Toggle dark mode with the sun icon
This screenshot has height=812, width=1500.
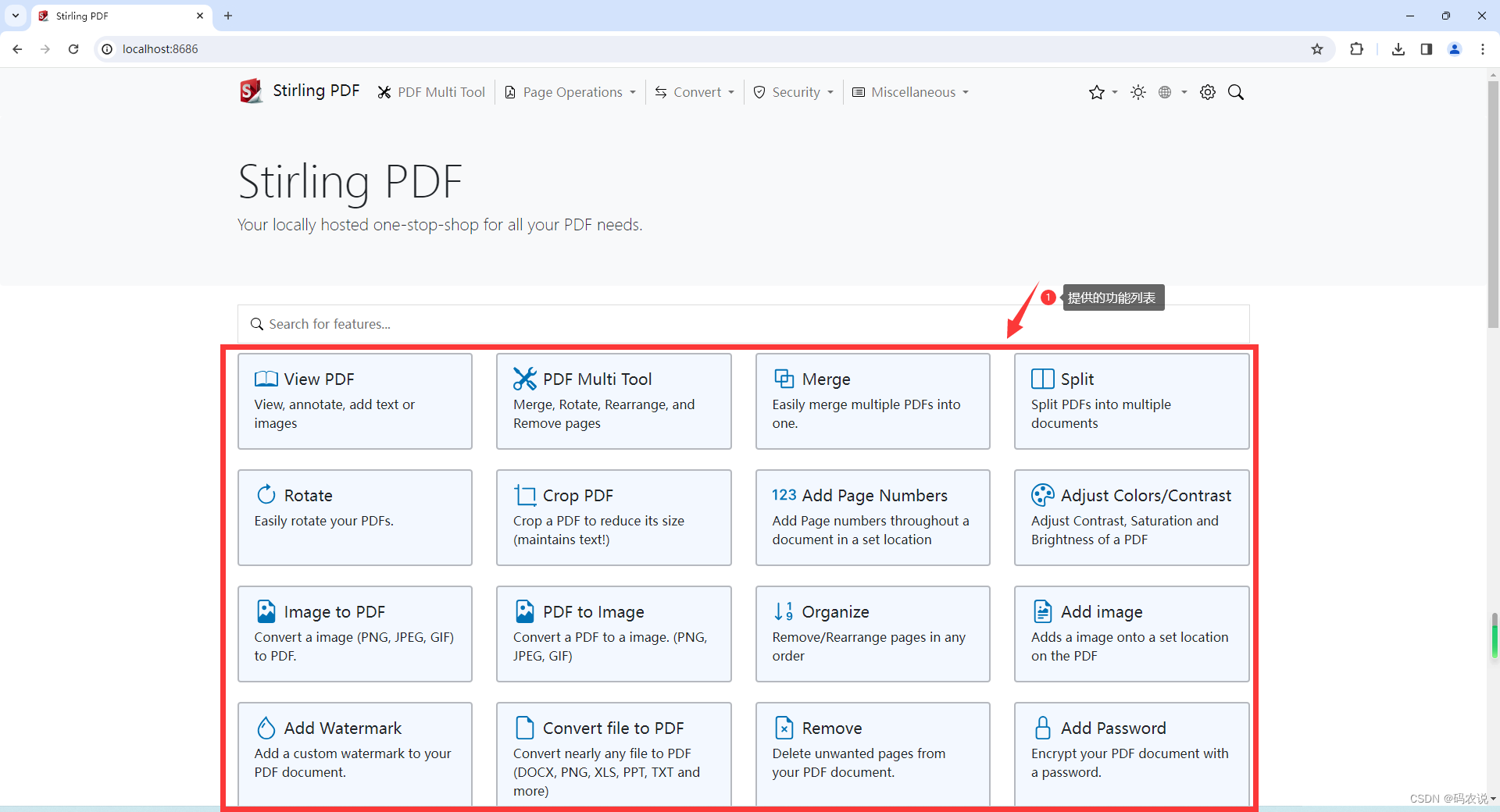pyautogui.click(x=1138, y=92)
